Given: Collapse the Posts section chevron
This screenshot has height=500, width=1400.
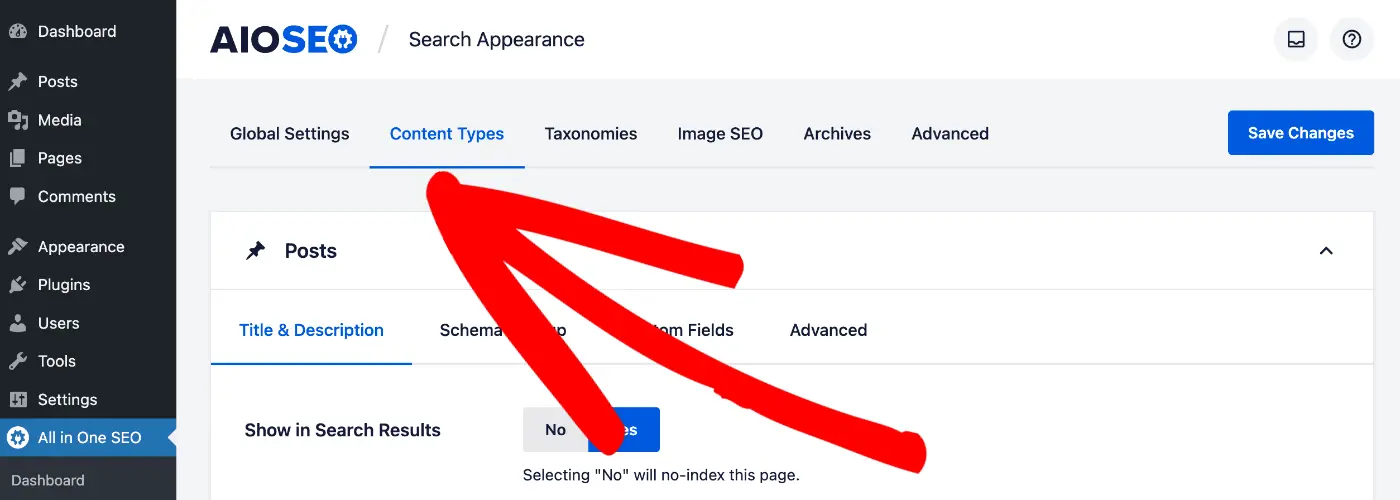Looking at the screenshot, I should pos(1326,251).
